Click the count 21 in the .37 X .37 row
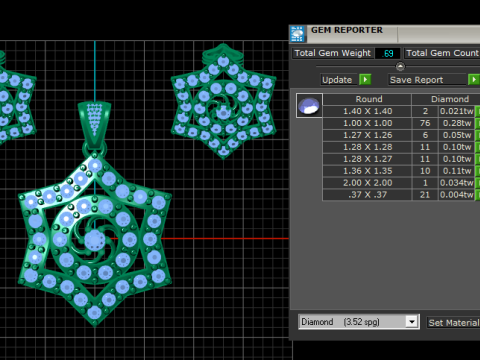Screen dimensions: 480x360 (x=425, y=195)
